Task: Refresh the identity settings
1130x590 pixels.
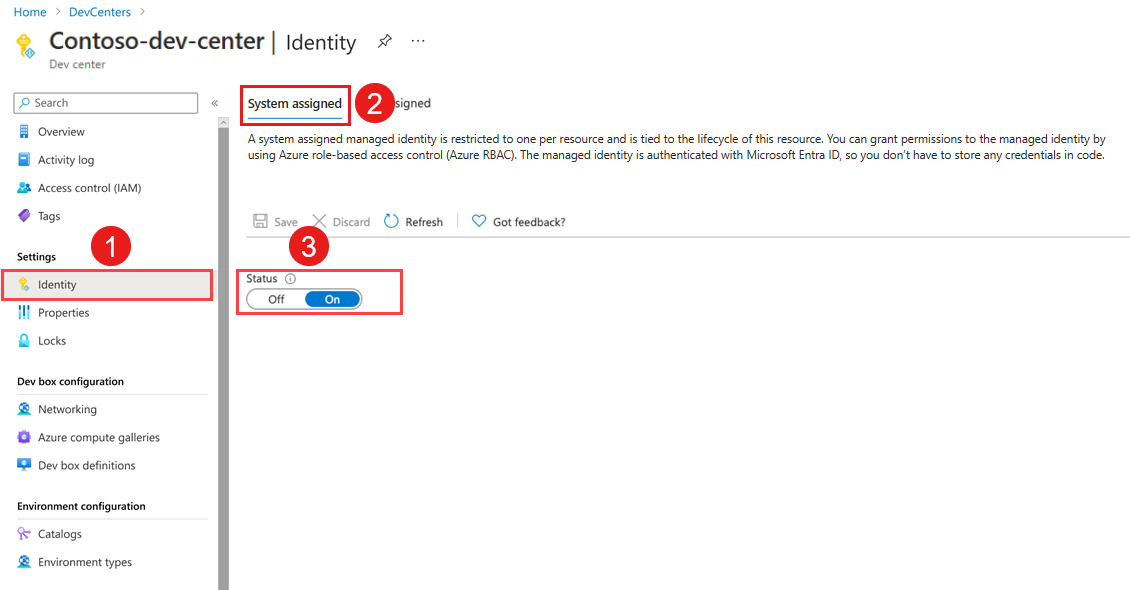Action: 414,221
